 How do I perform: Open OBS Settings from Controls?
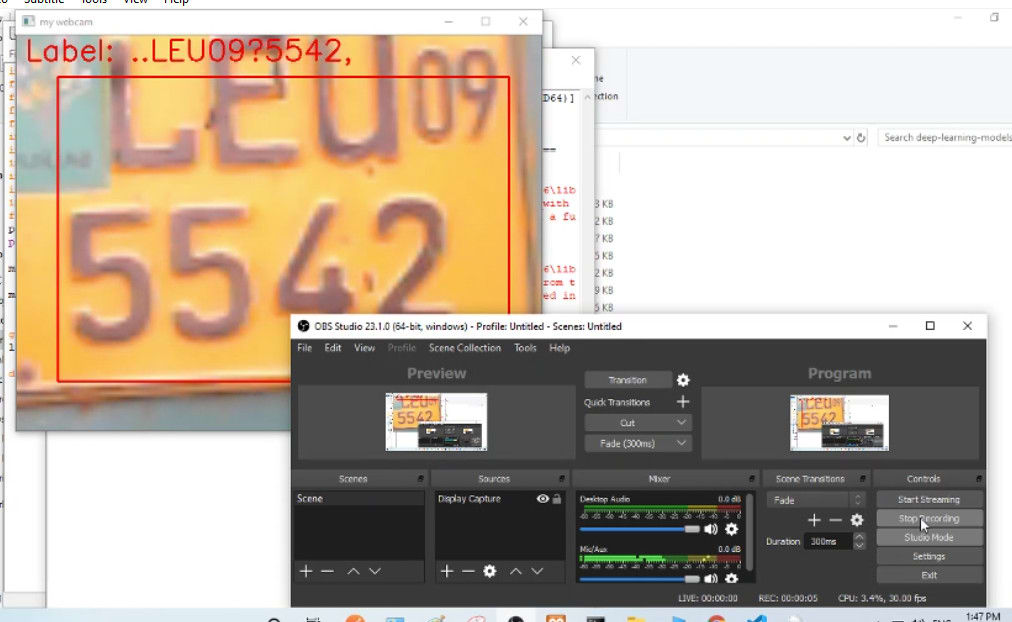pyautogui.click(x=929, y=556)
